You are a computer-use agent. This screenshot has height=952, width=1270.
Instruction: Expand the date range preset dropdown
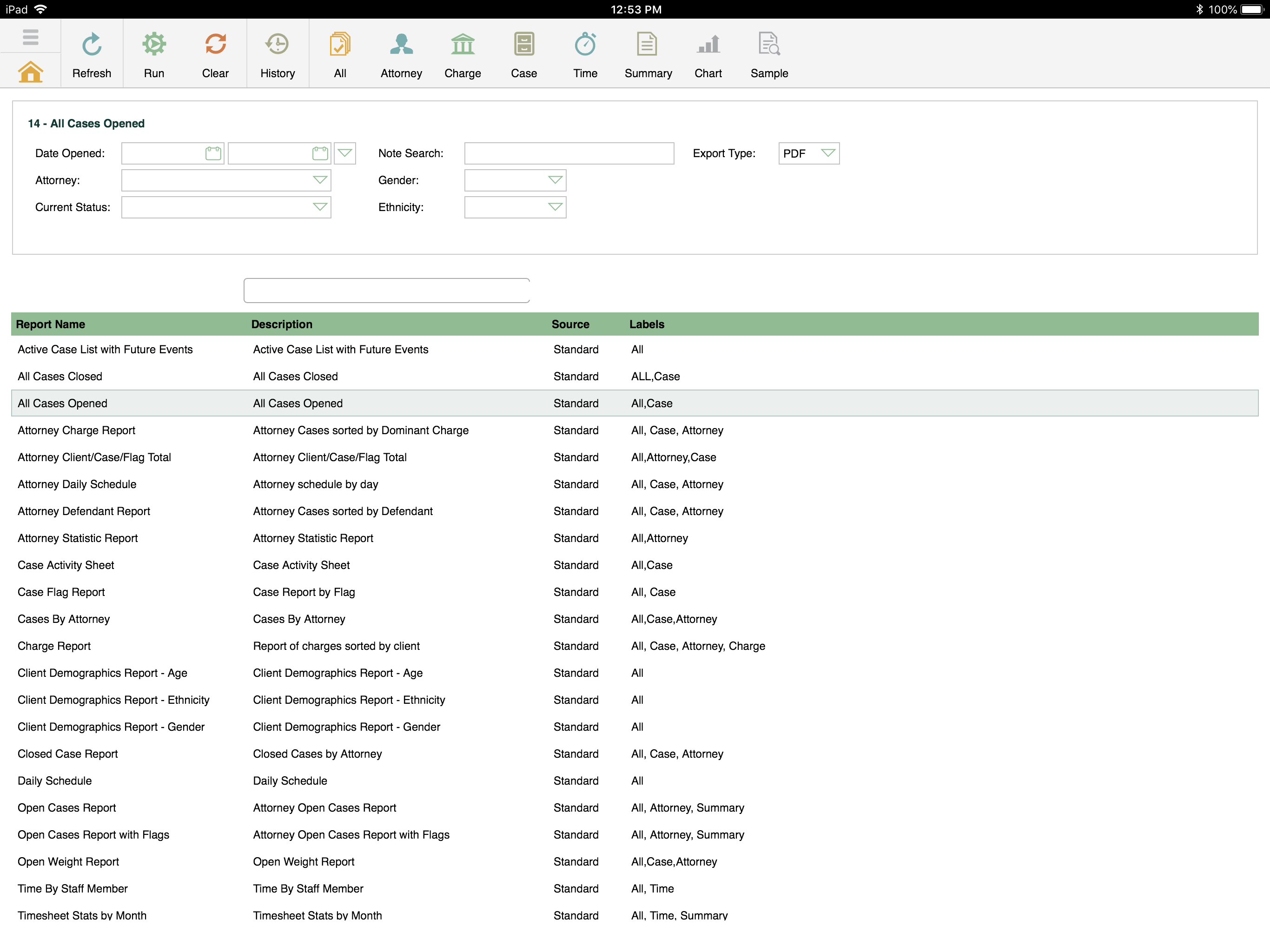pos(344,153)
